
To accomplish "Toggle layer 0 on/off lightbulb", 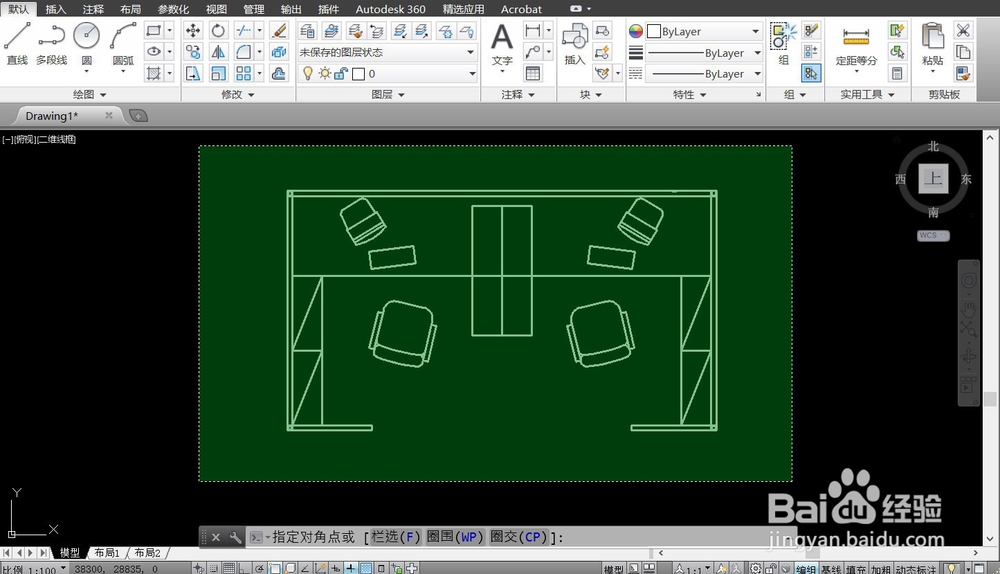I will tap(308, 73).
